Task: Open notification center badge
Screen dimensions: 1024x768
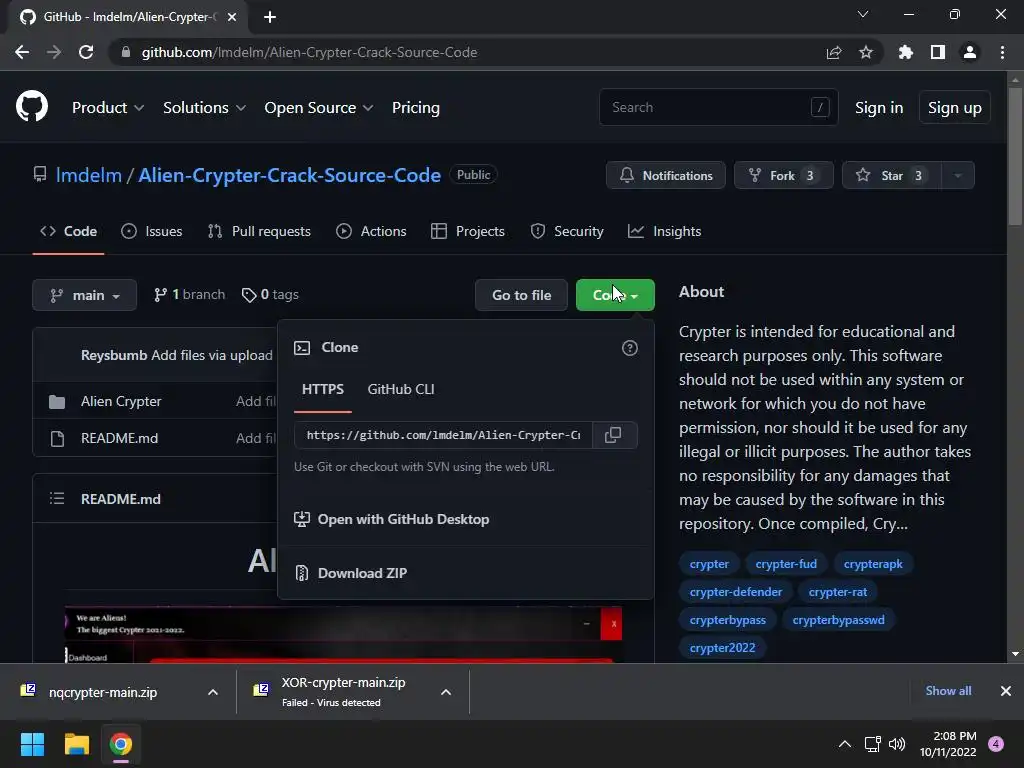Action: click(x=996, y=744)
